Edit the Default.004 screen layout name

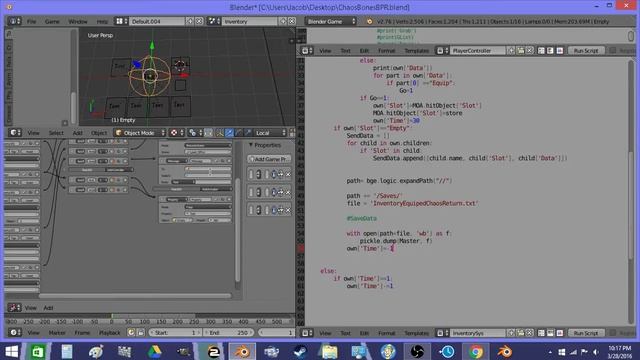[157, 21]
